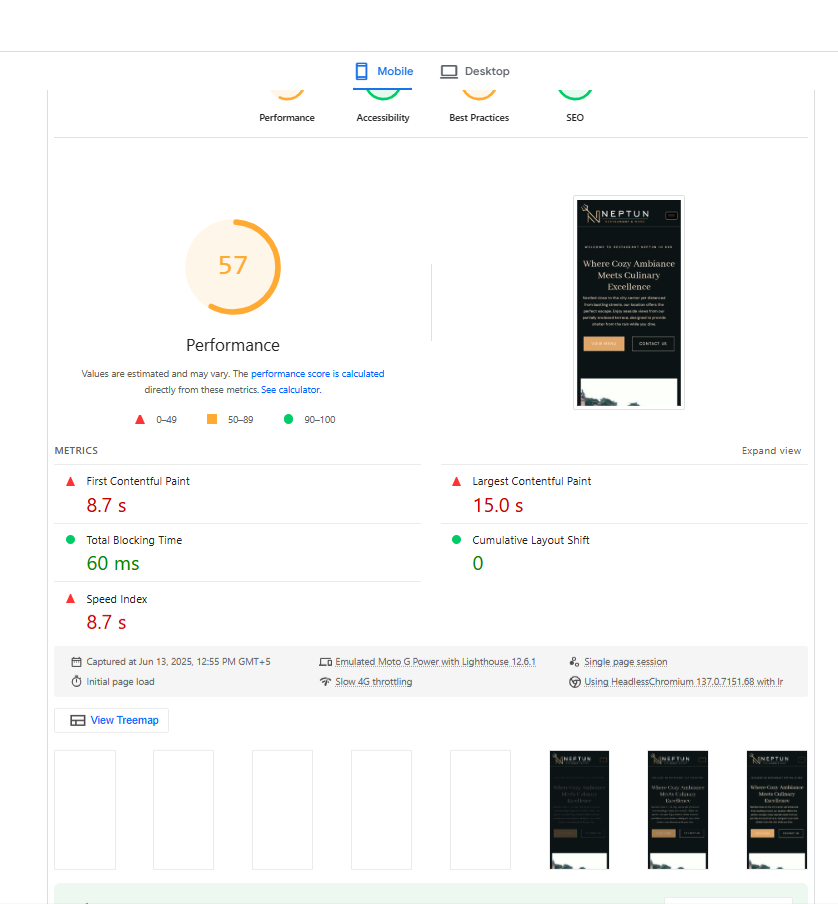
Task: Select the Speed Index metric label
Action: [117, 599]
